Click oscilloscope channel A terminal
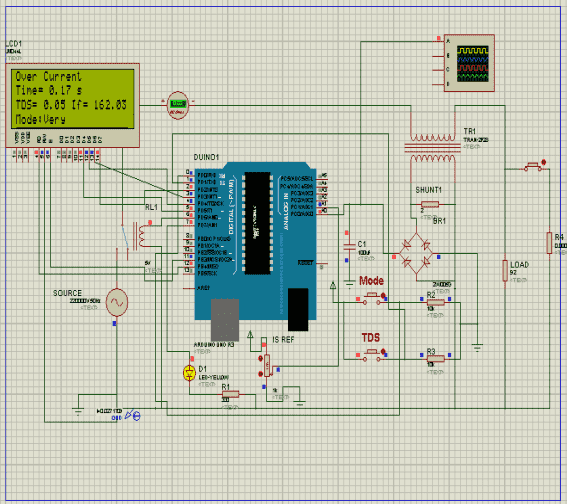This screenshot has width=567, height=504. pos(439,42)
